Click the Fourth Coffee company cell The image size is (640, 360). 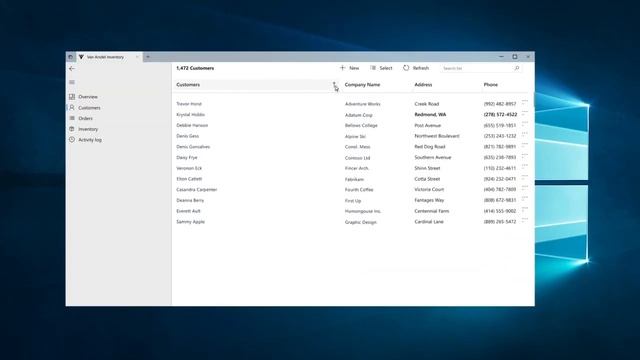359,189
